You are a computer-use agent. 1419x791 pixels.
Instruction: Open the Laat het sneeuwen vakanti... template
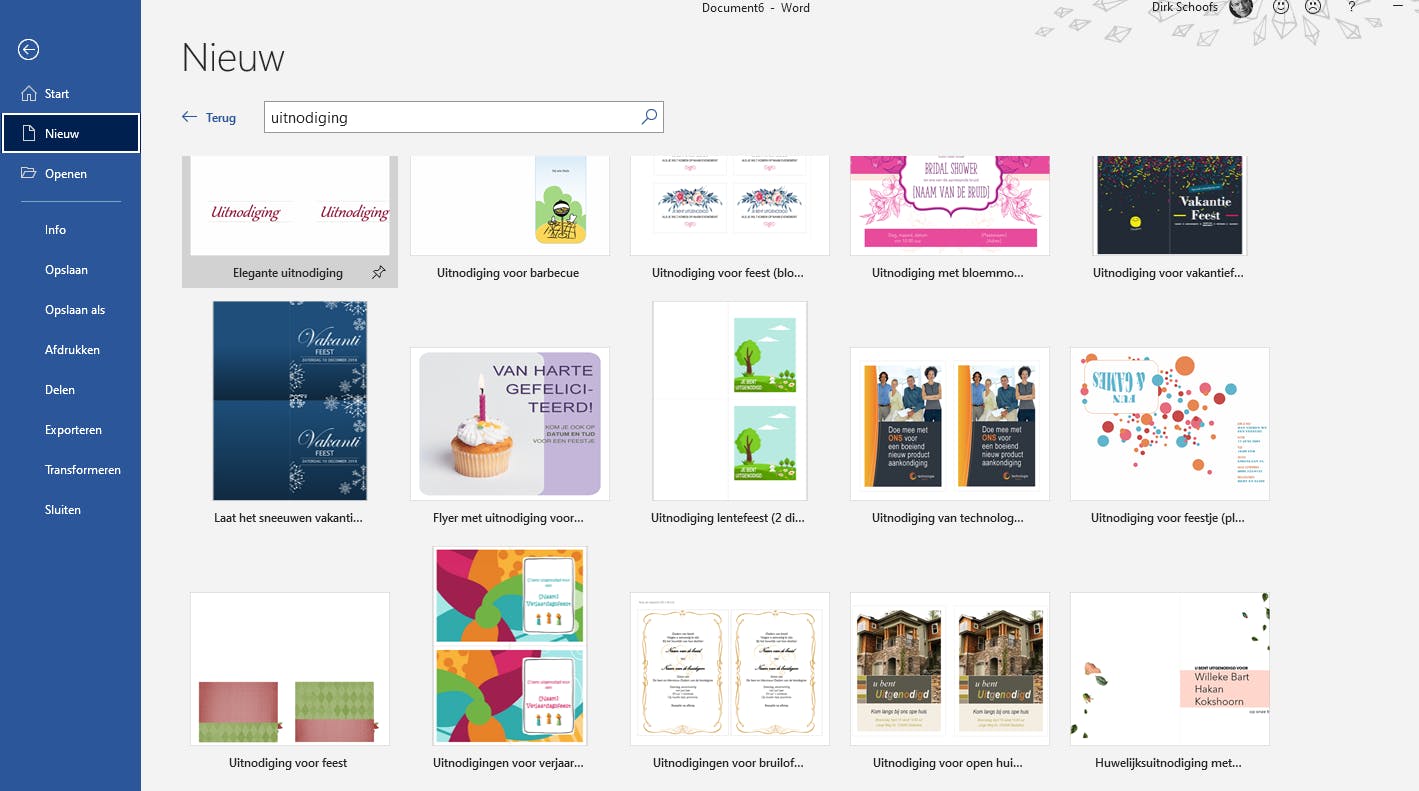[x=290, y=413]
